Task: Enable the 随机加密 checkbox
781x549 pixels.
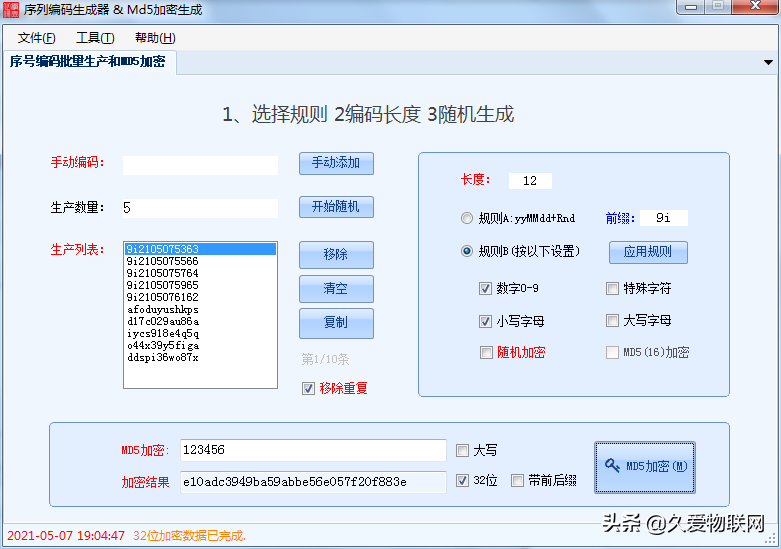Action: 486,353
